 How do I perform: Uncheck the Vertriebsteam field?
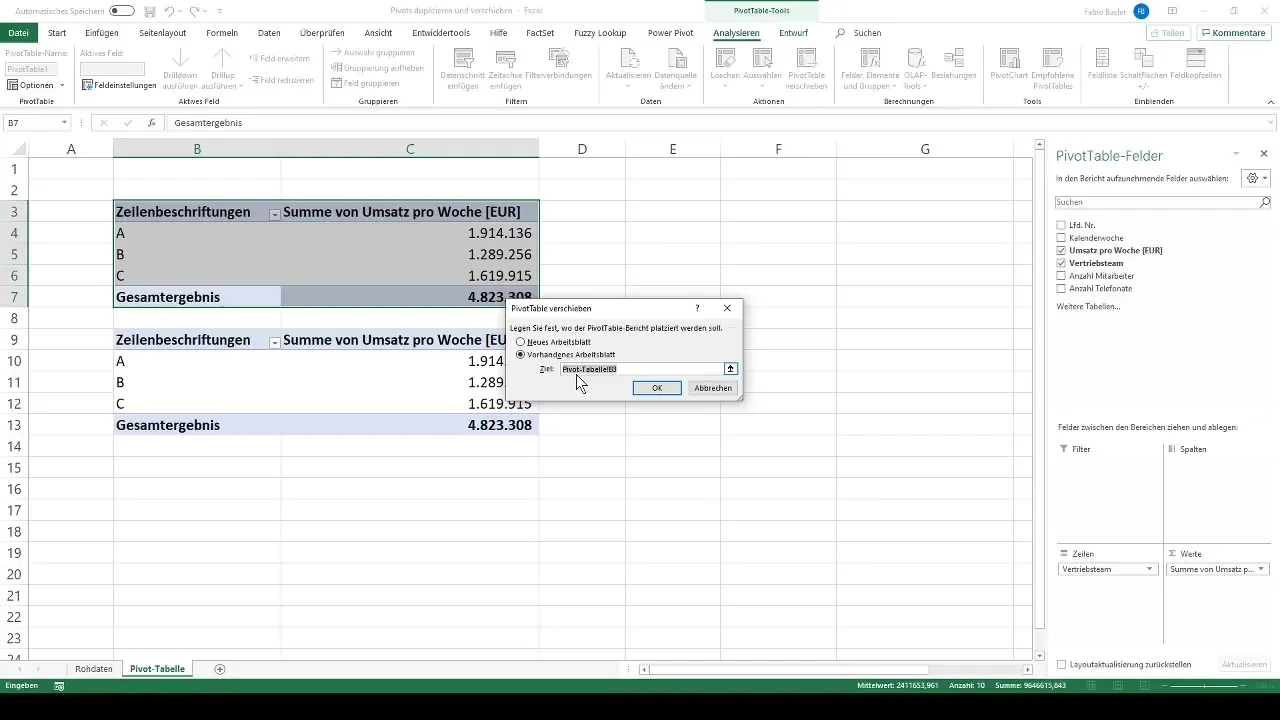pyautogui.click(x=1062, y=263)
